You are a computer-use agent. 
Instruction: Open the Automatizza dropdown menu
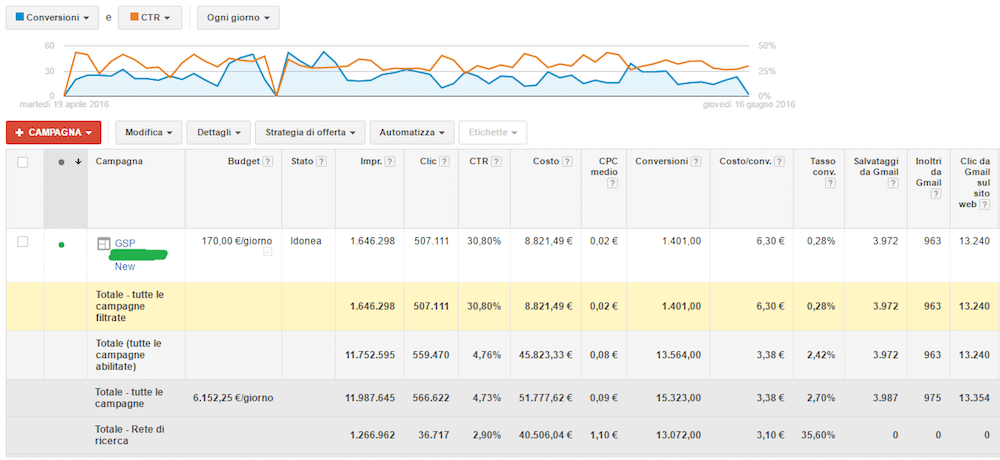[411, 133]
